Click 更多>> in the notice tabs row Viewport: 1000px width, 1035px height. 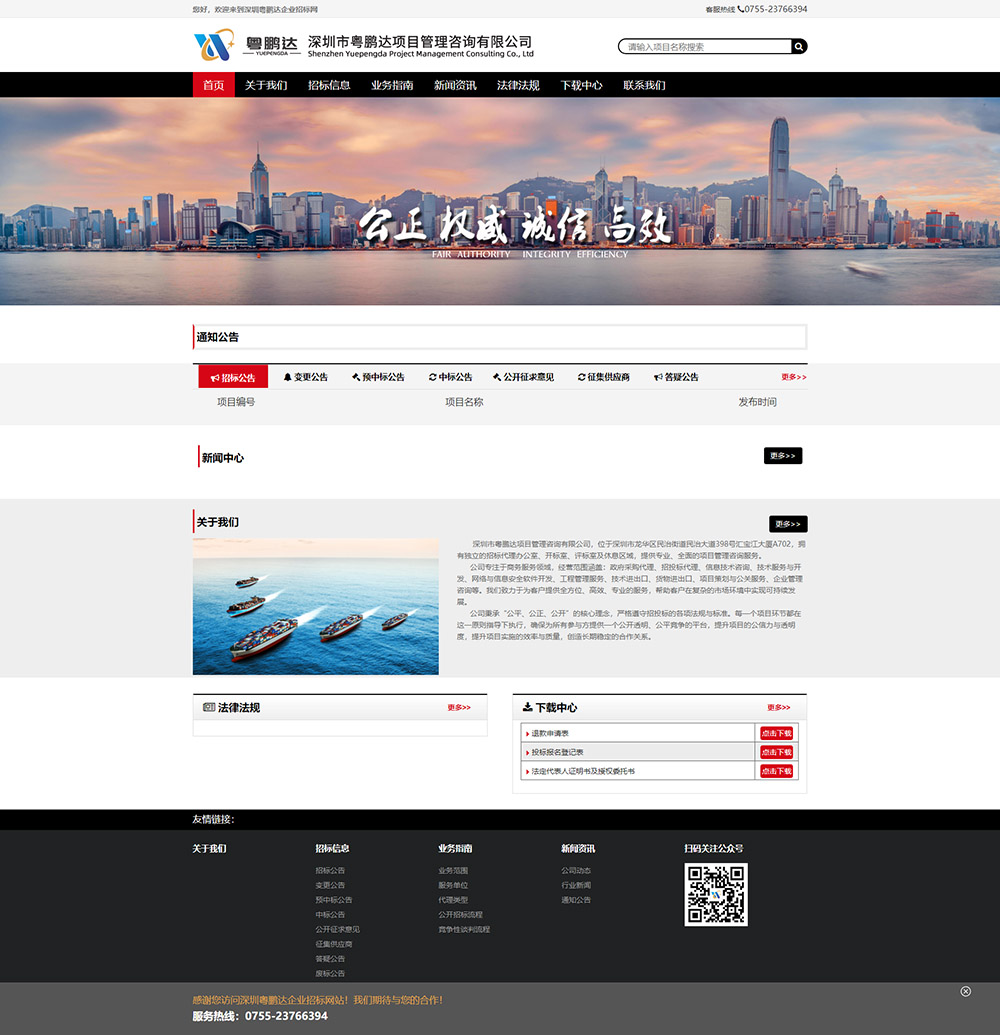[793, 377]
